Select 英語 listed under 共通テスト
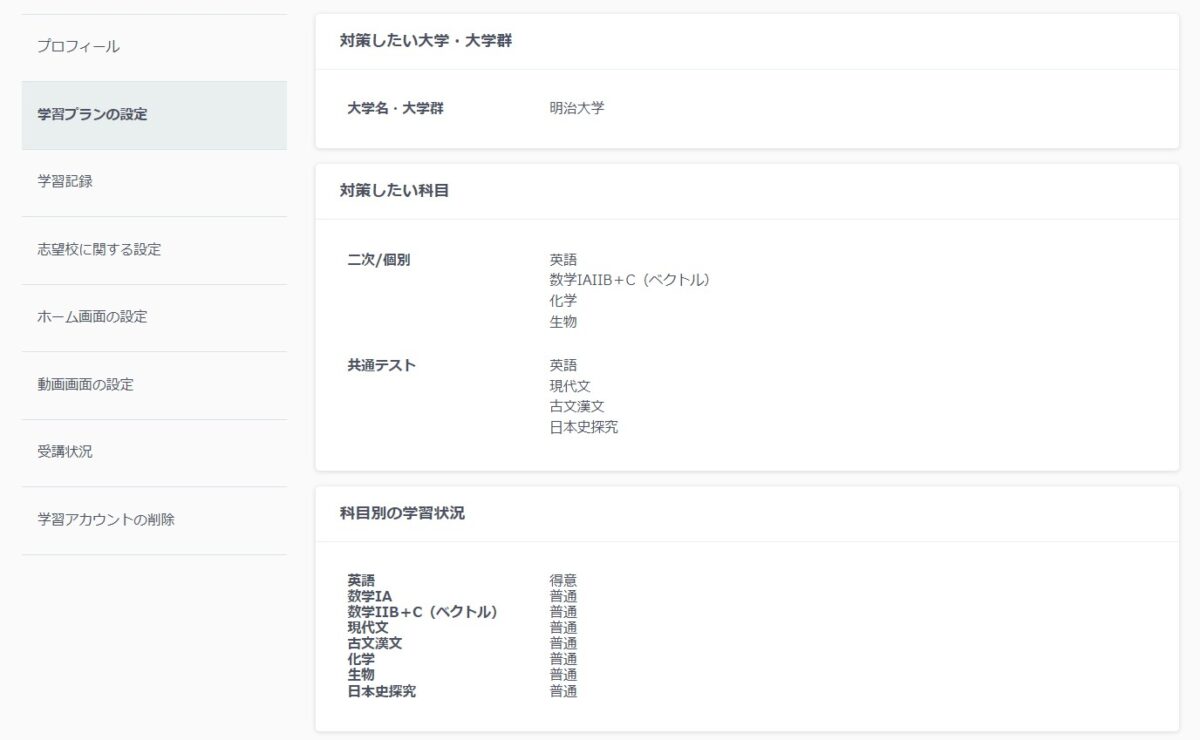 (x=563, y=365)
